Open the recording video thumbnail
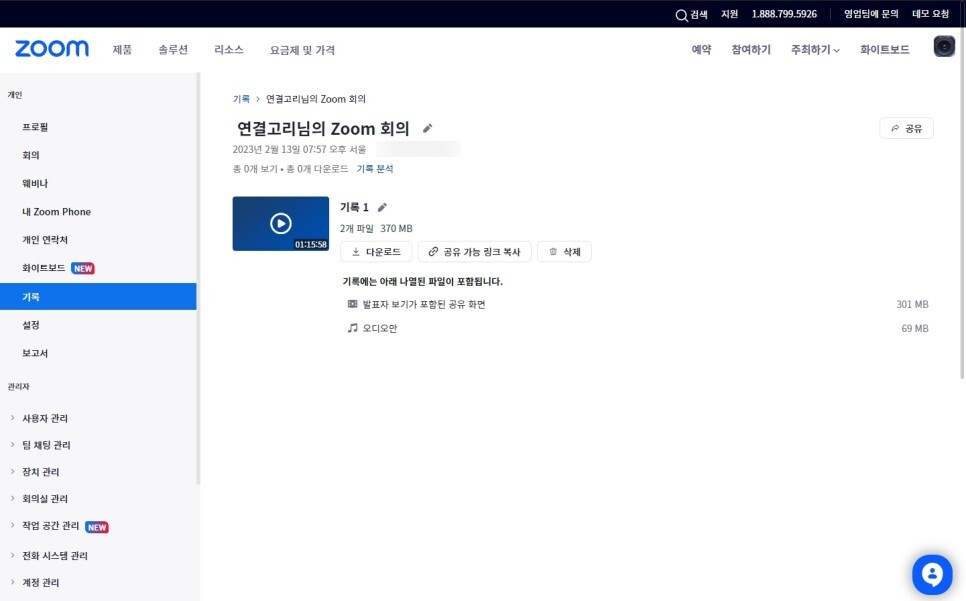 coord(280,224)
